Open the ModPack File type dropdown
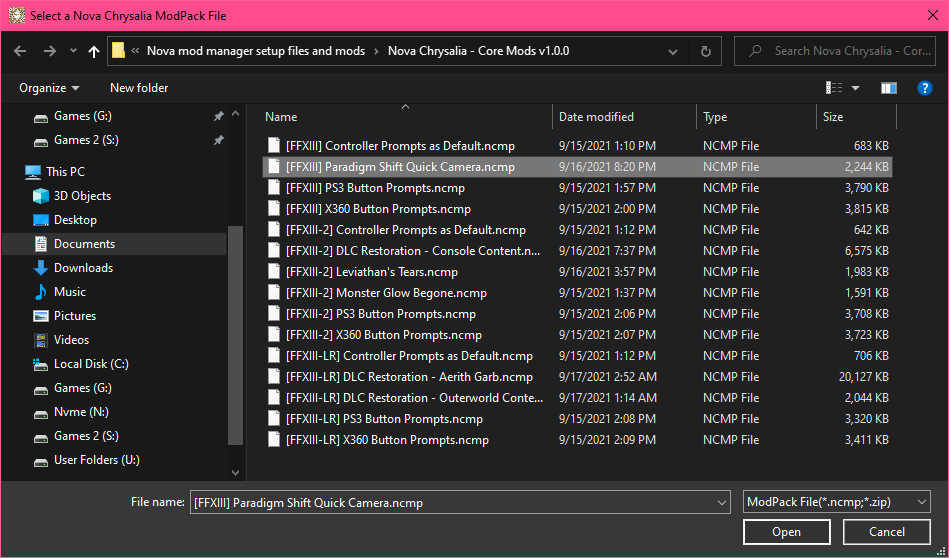Screen dimensions: 949x558 [837, 502]
